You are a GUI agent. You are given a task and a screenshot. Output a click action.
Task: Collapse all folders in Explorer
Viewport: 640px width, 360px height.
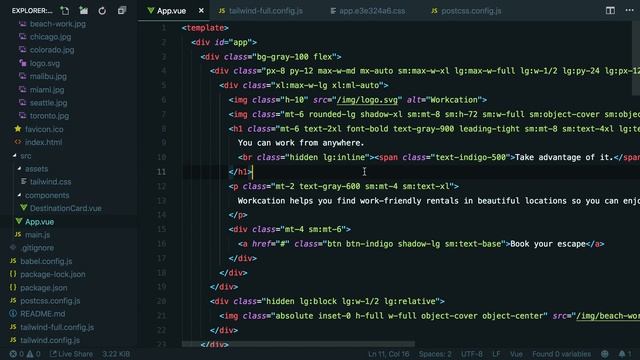[x=121, y=11]
